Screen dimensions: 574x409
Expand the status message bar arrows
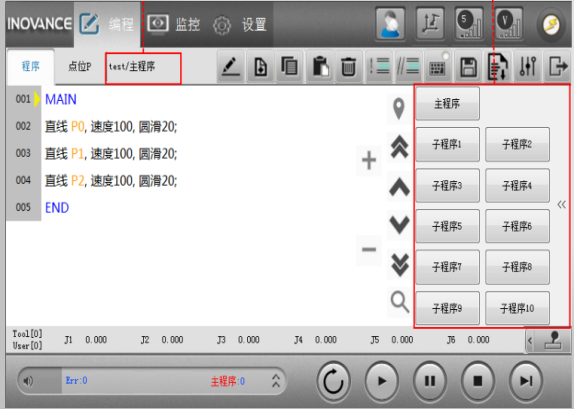[x=276, y=381]
